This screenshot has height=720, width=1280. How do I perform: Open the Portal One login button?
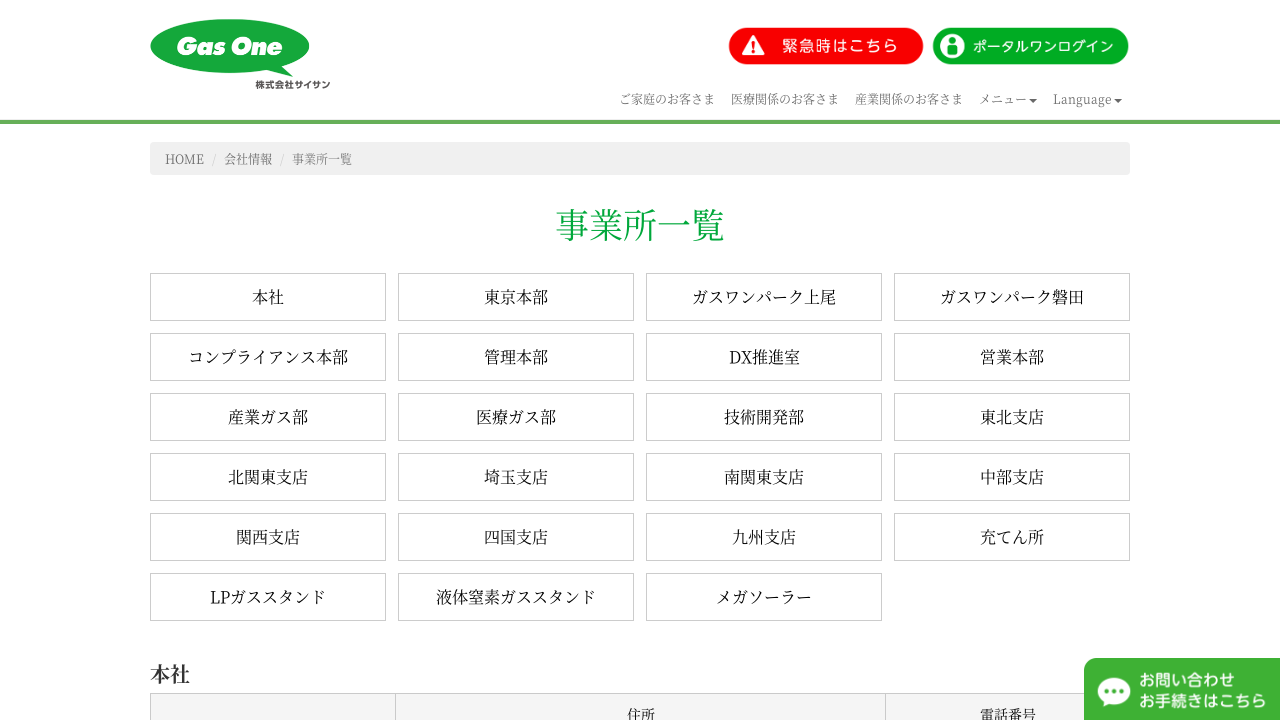coord(1030,46)
